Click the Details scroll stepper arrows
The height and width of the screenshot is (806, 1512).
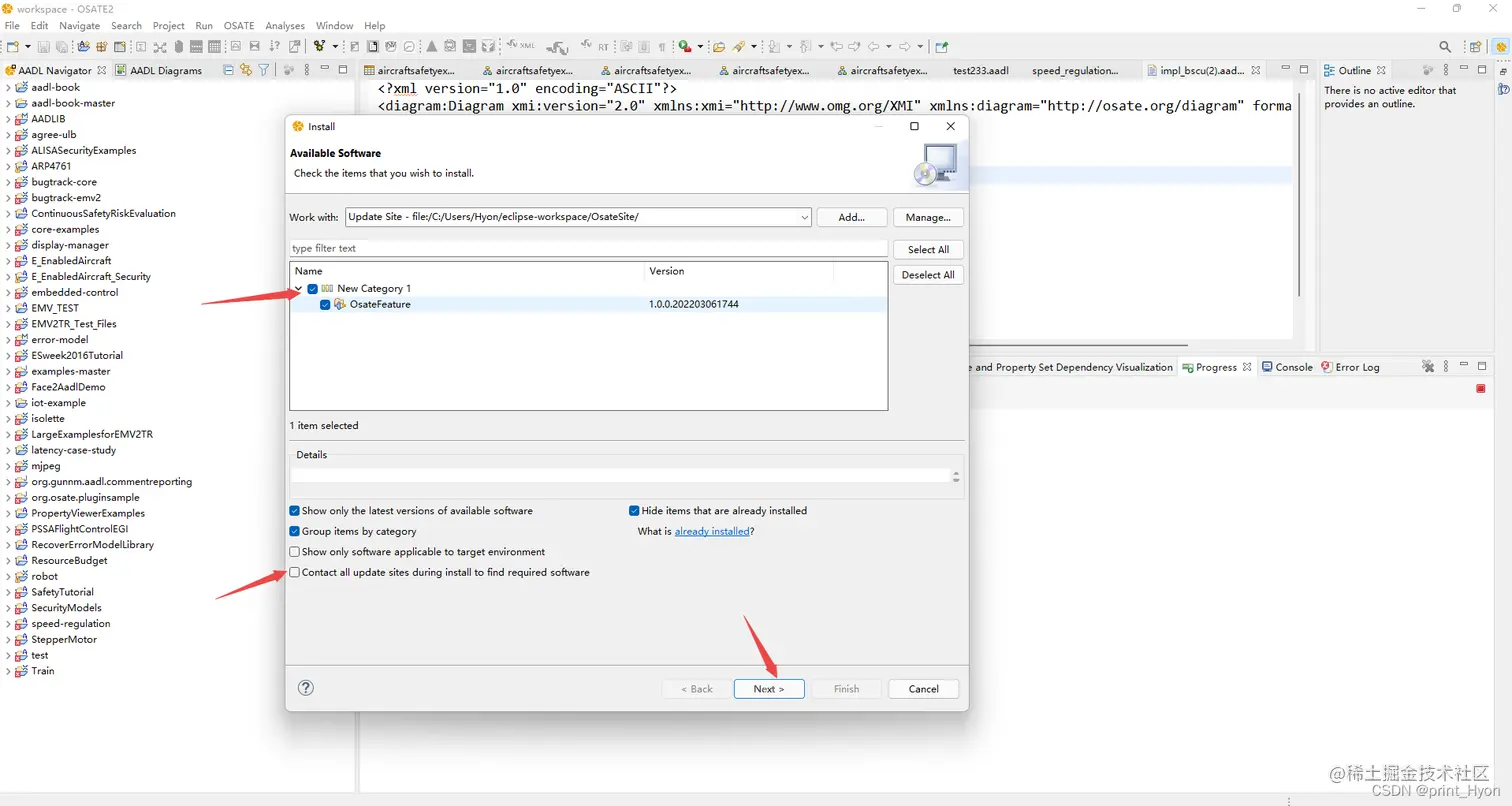(957, 477)
